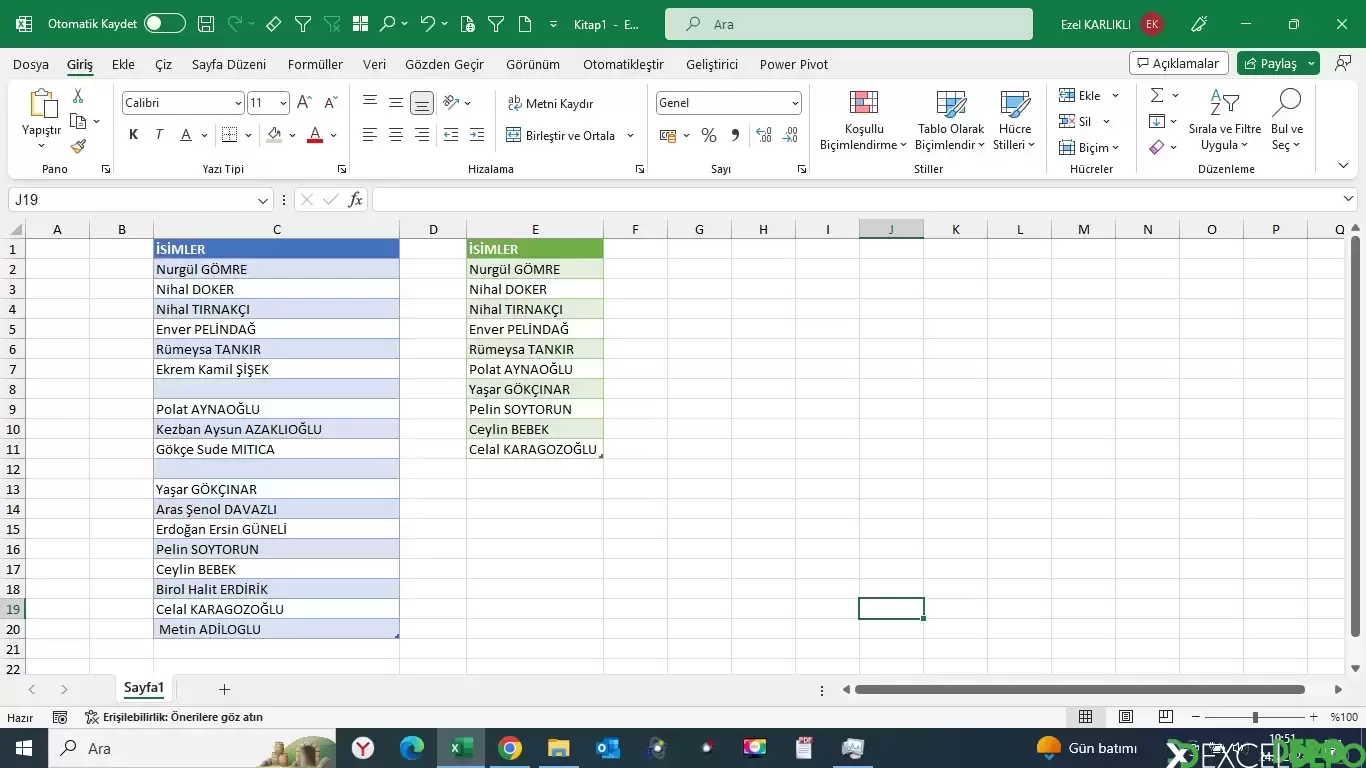Open the Power Pivot tab
This screenshot has width=1366, height=768.
pyautogui.click(x=794, y=64)
